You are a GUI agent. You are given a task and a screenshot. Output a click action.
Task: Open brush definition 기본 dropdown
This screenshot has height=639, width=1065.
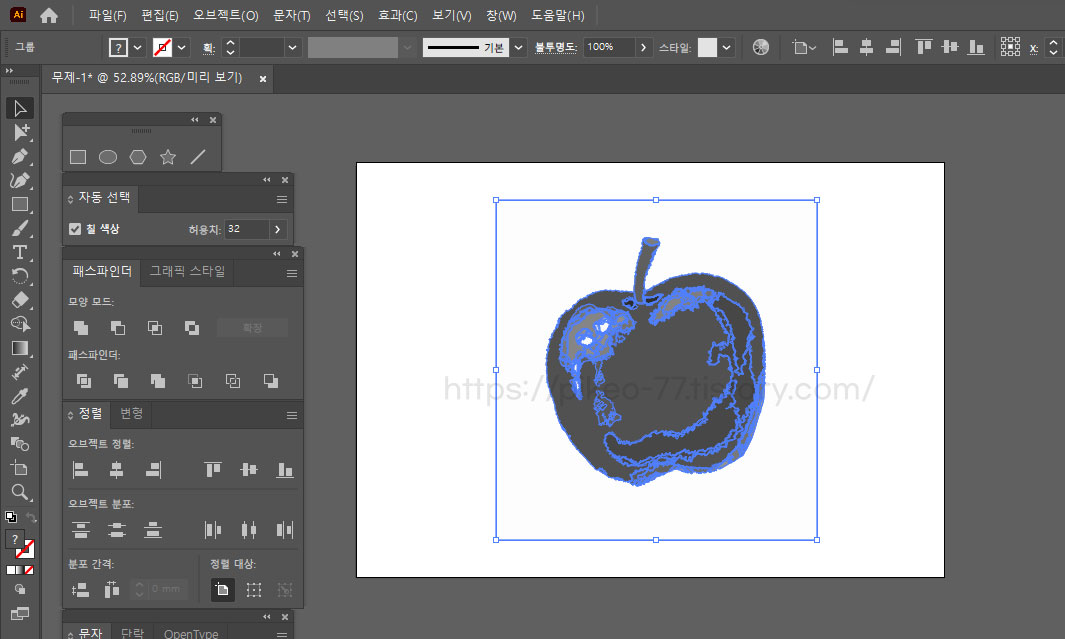(518, 48)
